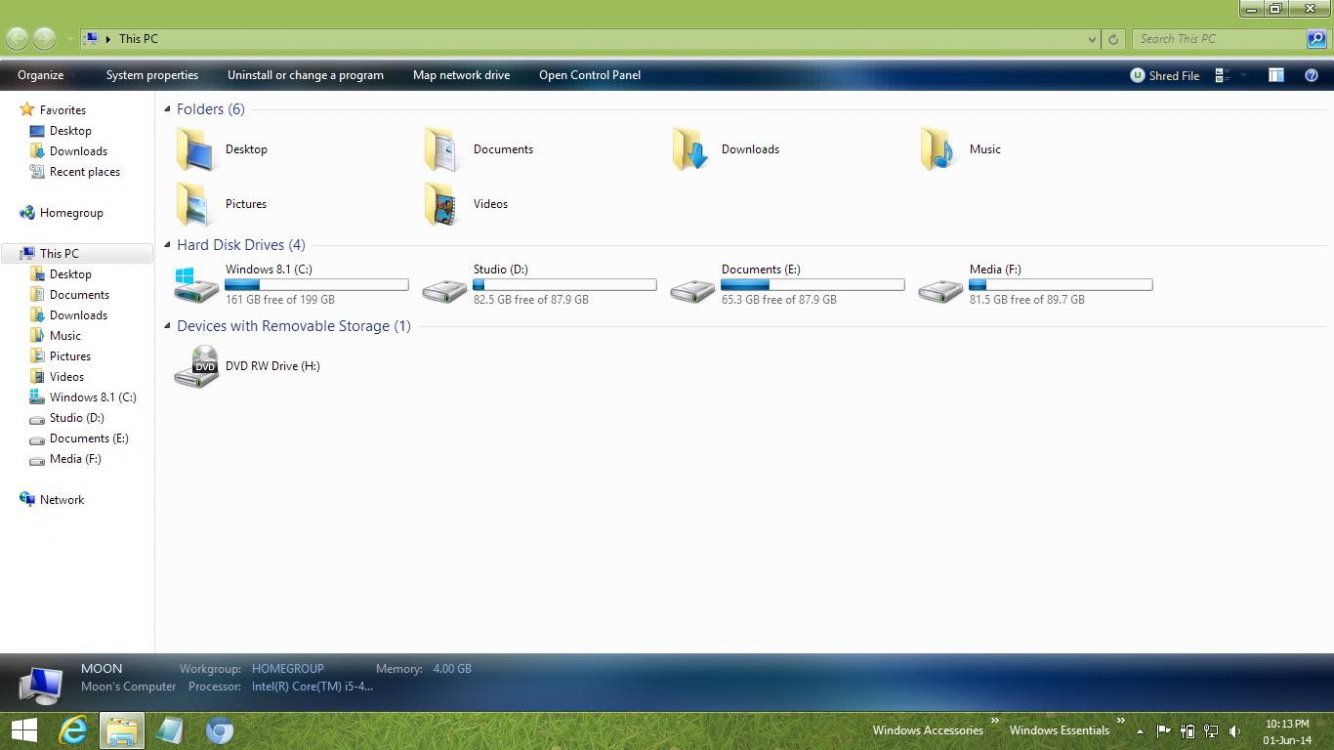Click the Change your view icon
This screenshot has height=750, width=1334.
point(1222,75)
